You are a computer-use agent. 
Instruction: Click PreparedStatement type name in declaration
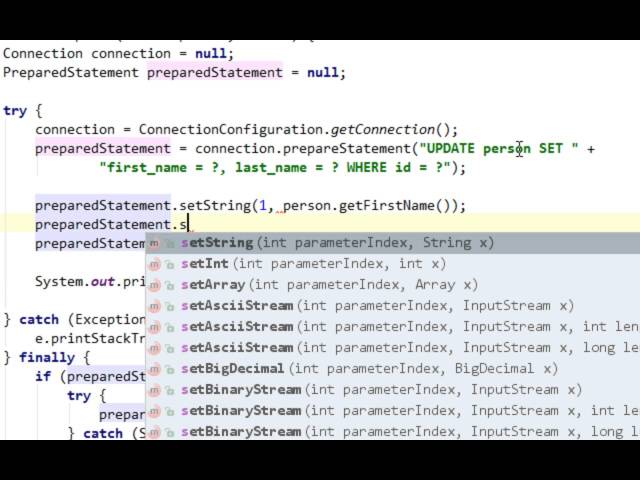coord(71,73)
